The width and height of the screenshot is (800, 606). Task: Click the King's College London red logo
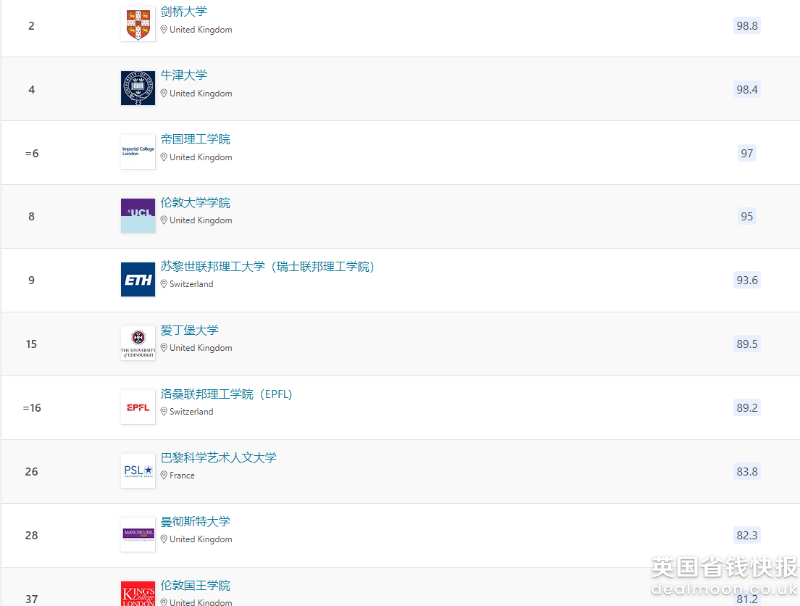(138, 594)
